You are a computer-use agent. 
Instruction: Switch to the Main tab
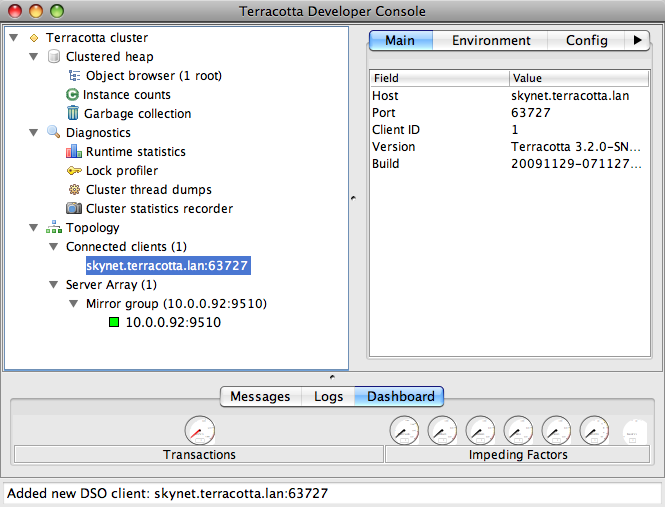click(401, 40)
